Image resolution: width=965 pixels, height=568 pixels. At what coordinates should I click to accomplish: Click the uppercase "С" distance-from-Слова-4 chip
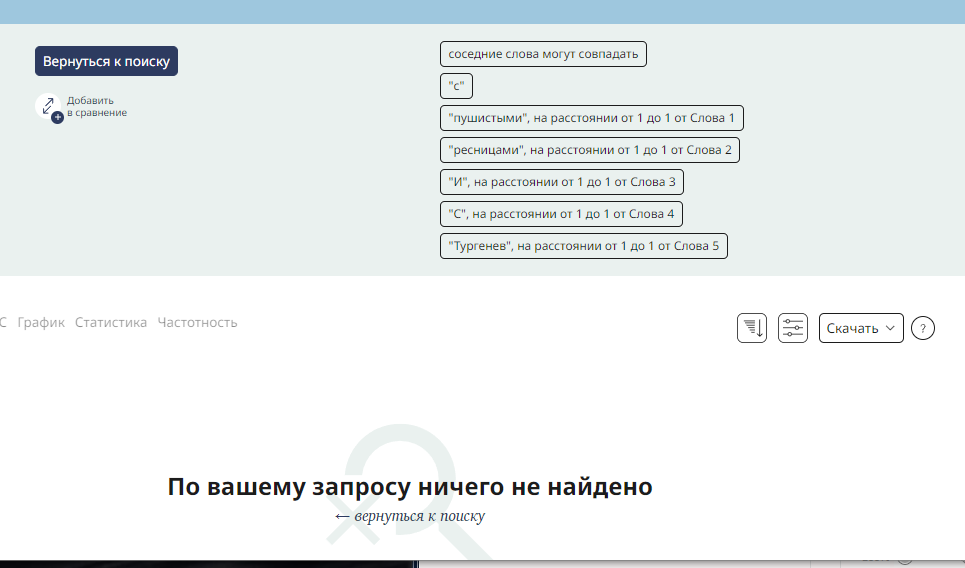pyautogui.click(x=561, y=214)
